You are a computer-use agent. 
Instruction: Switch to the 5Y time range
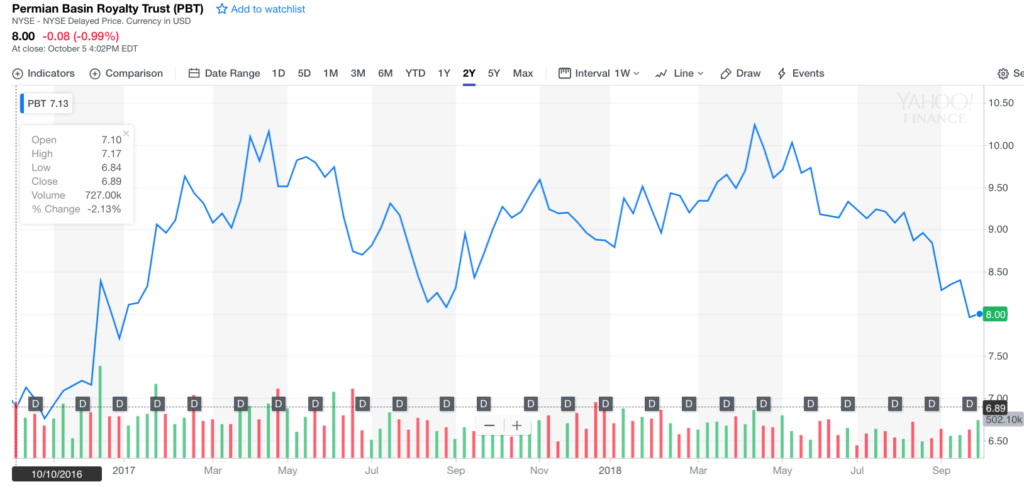494,73
